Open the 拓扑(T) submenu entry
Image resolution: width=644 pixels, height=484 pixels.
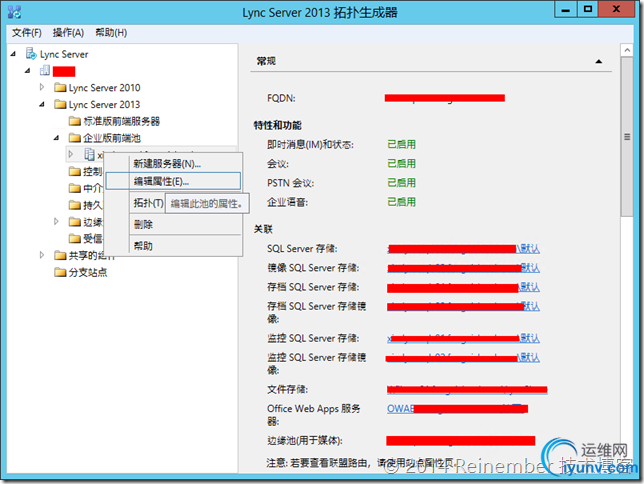click(148, 203)
